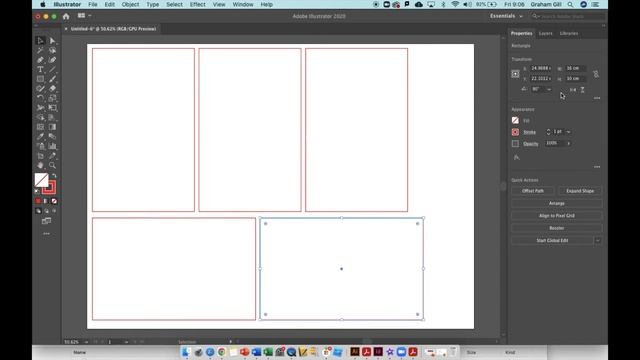The image size is (640, 360).
Task: Open the Home screen icon
Action: [66, 16]
